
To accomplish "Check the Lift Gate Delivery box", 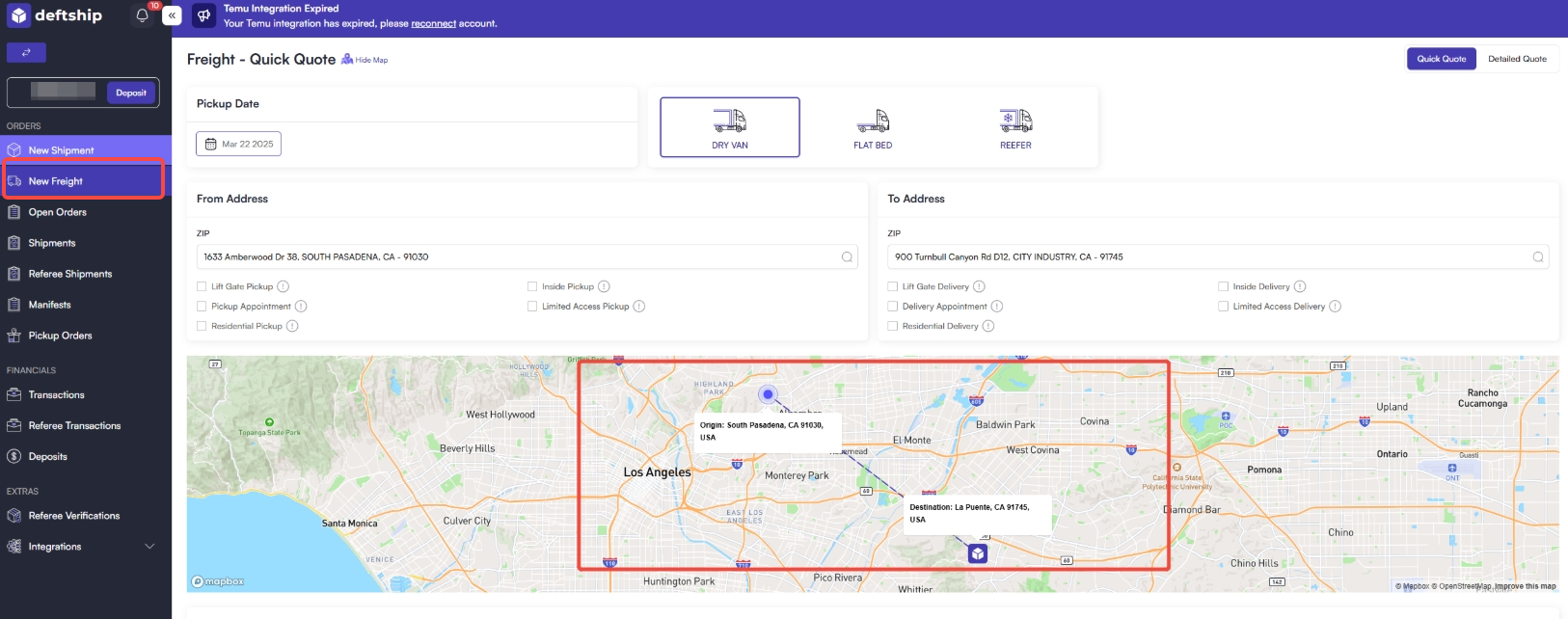I will tap(893, 286).
